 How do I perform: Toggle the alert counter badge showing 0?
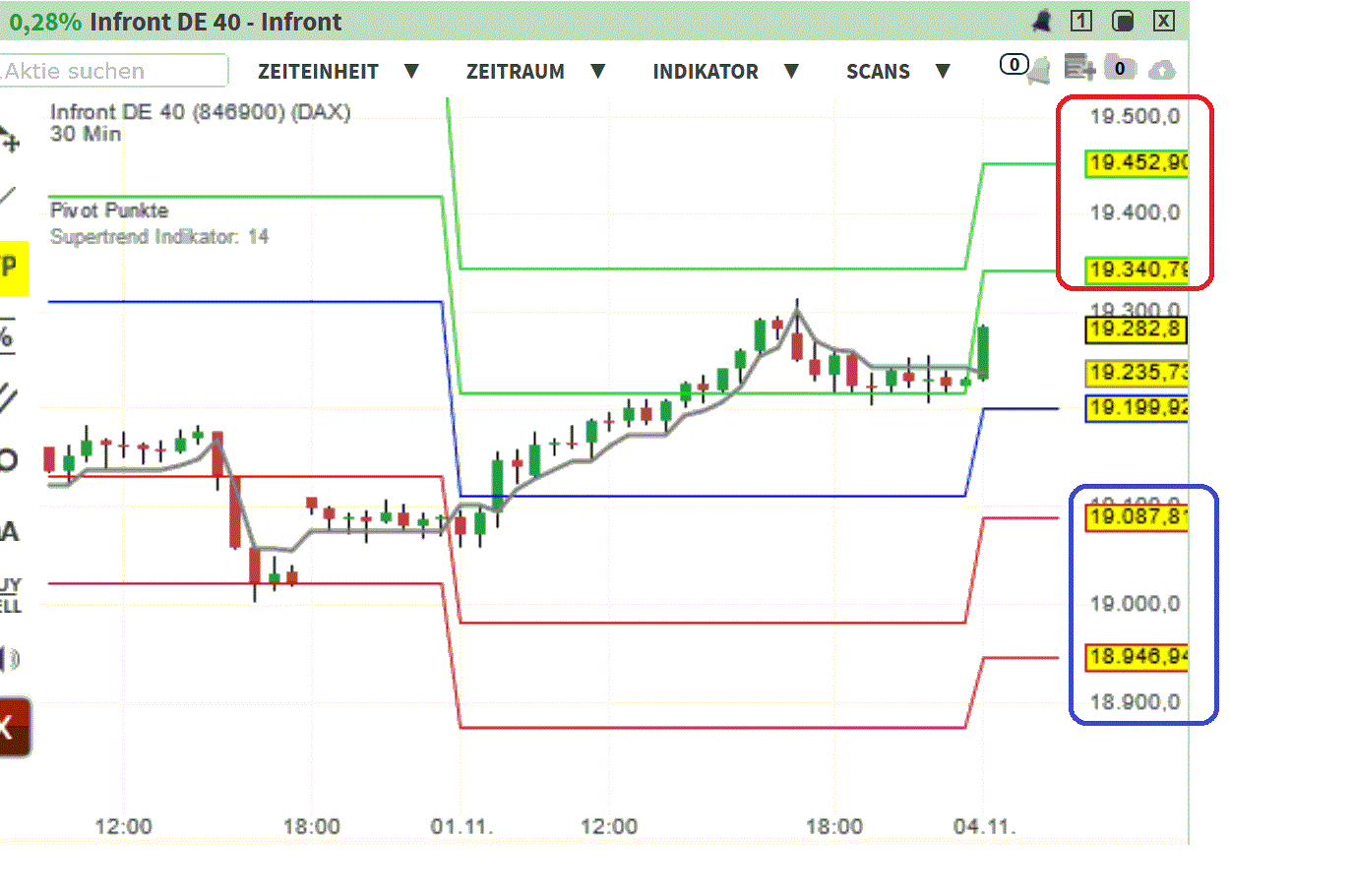pos(1013,63)
